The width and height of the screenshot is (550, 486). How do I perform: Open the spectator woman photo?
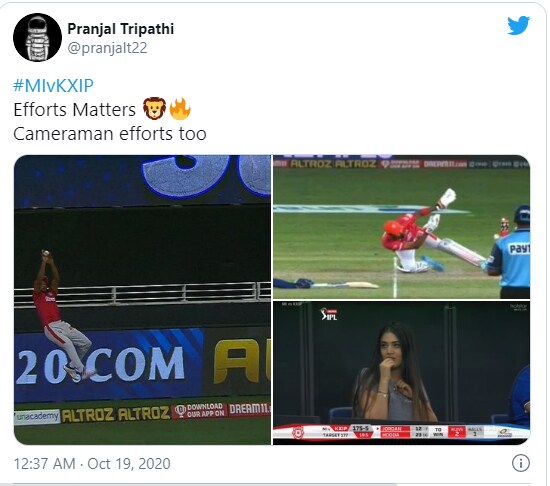(402, 373)
